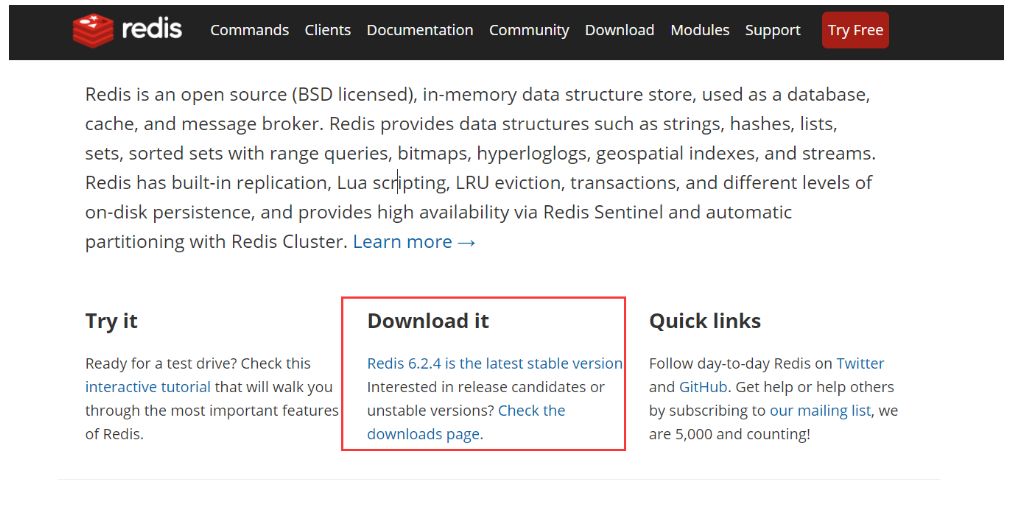Click the Quick links heading
Image resolution: width=1027 pixels, height=515 pixels.
click(x=705, y=321)
